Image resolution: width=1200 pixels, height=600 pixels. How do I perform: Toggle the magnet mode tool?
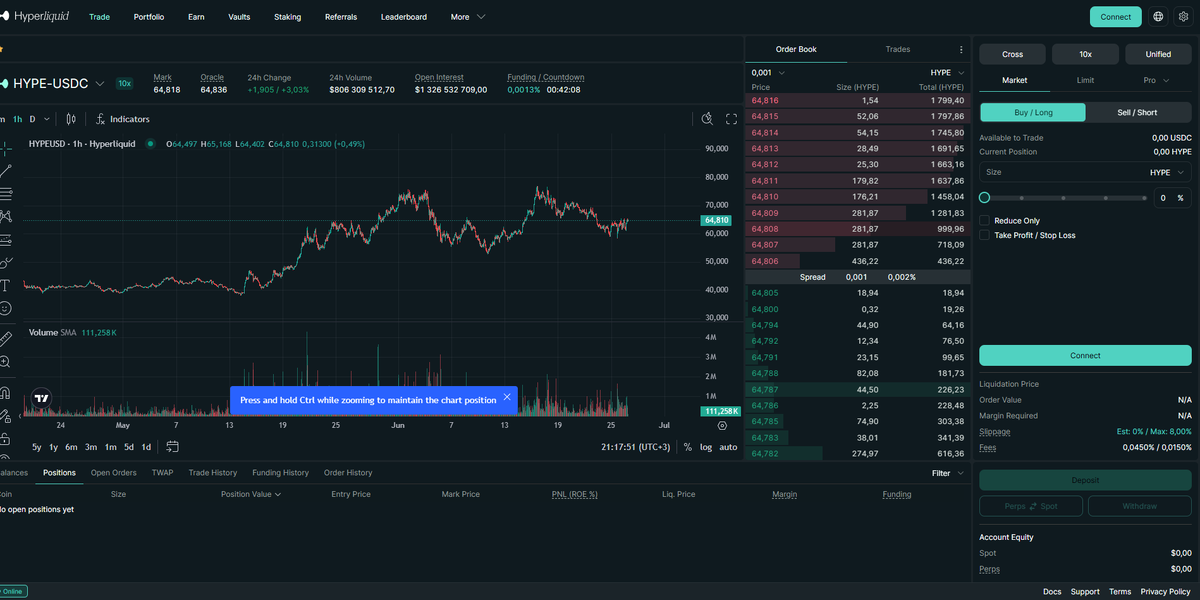click(5, 392)
